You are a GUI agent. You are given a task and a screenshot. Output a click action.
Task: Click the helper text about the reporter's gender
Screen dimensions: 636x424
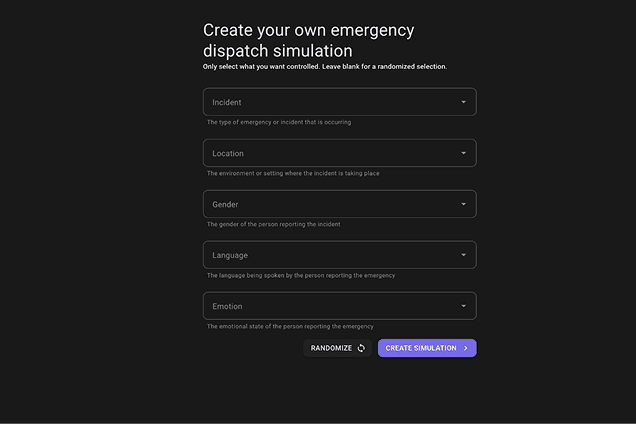tap(274, 224)
